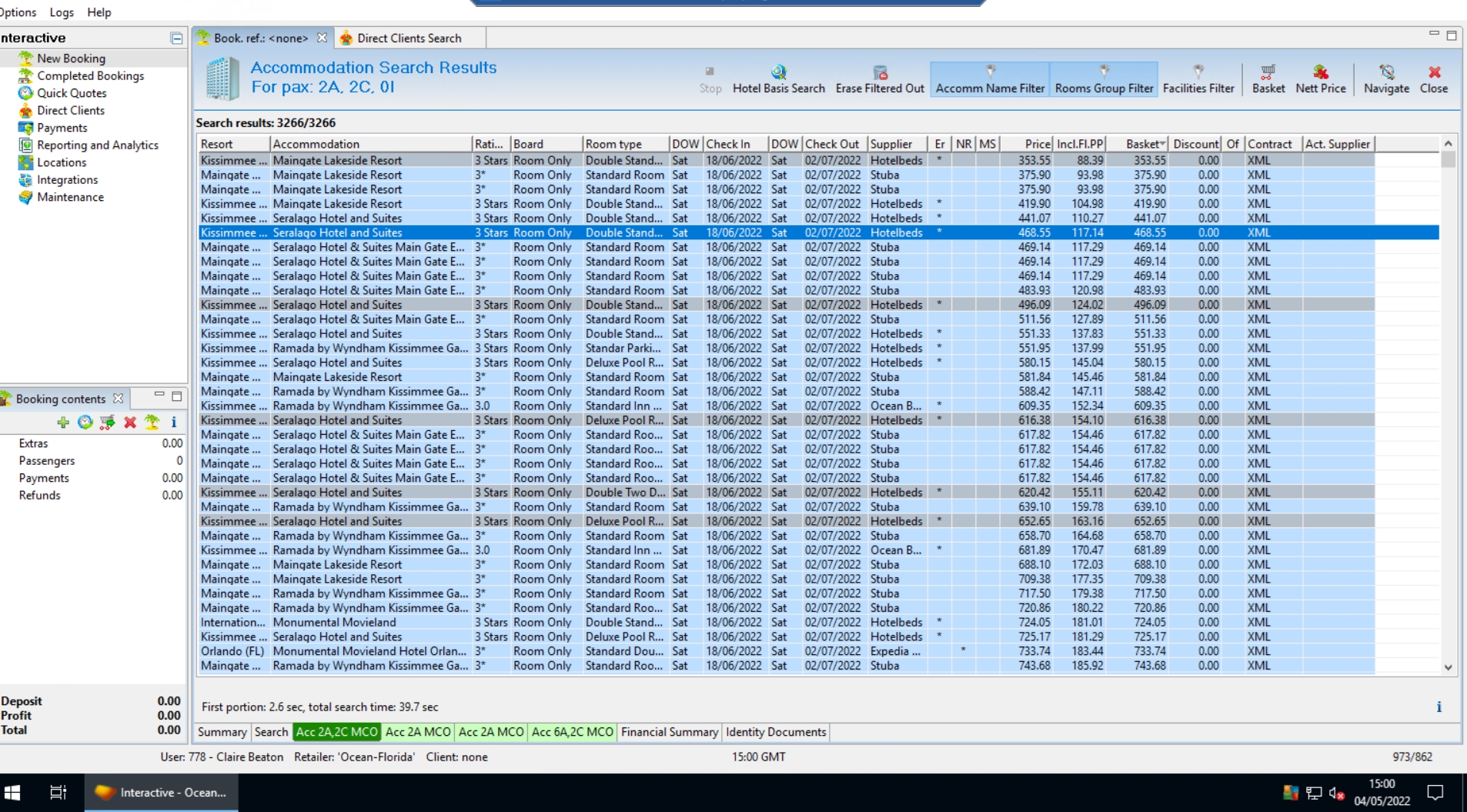
Task: Click the Nett Price toolbar icon
Action: click(1321, 79)
